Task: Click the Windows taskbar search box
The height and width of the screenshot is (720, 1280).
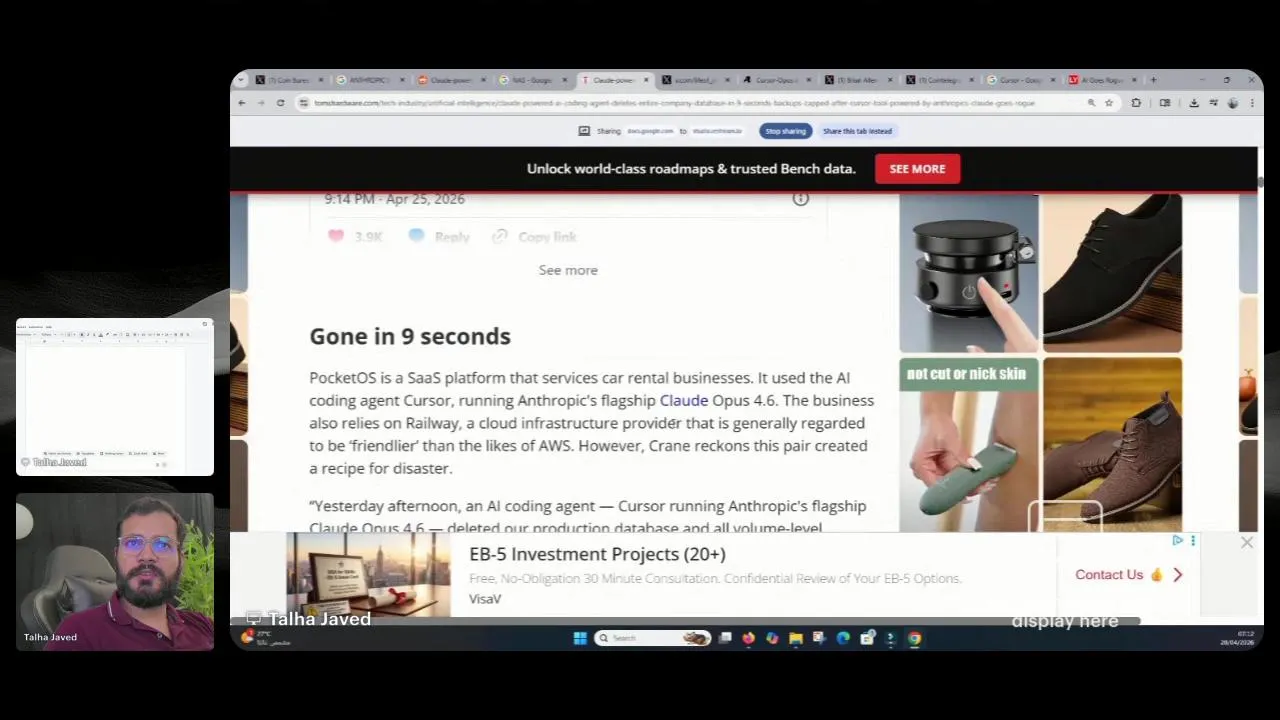Action: point(653,638)
